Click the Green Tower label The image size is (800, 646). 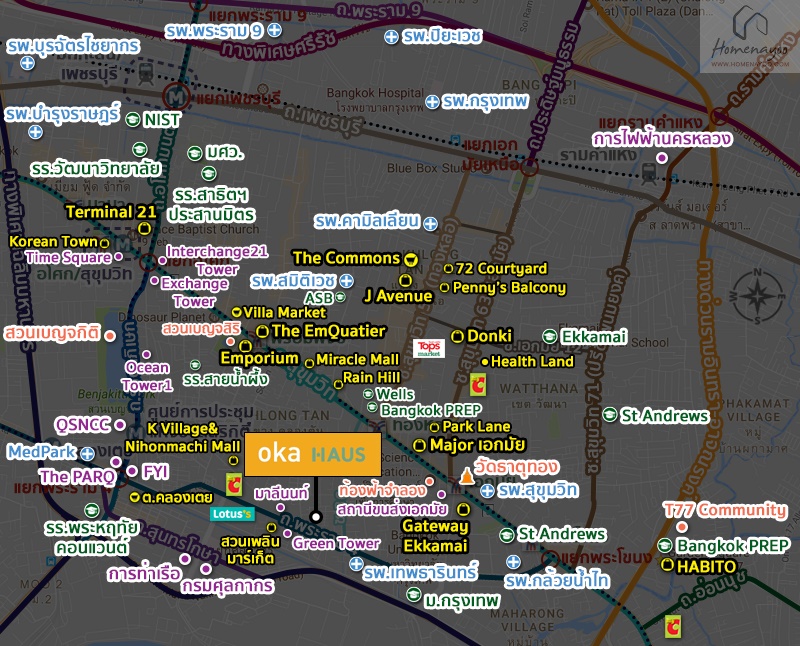(x=336, y=543)
